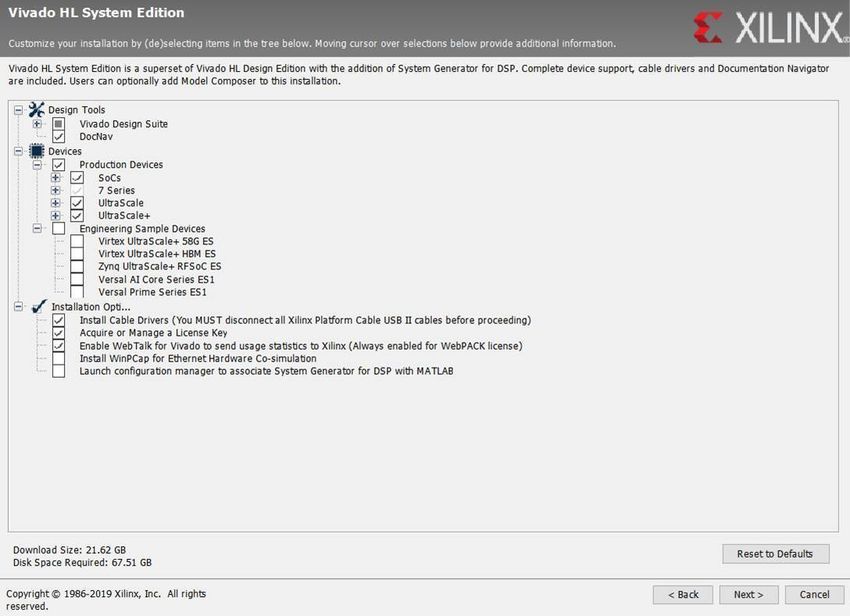Screen dimensions: 850x616
Task: Select the Installation Opti... label
Action: click(91, 306)
